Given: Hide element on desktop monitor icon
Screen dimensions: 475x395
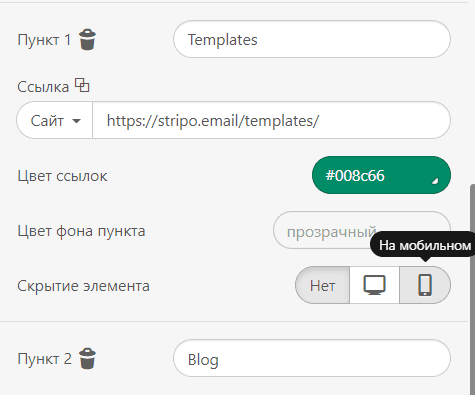Looking at the screenshot, I should pyautogui.click(x=374, y=285).
